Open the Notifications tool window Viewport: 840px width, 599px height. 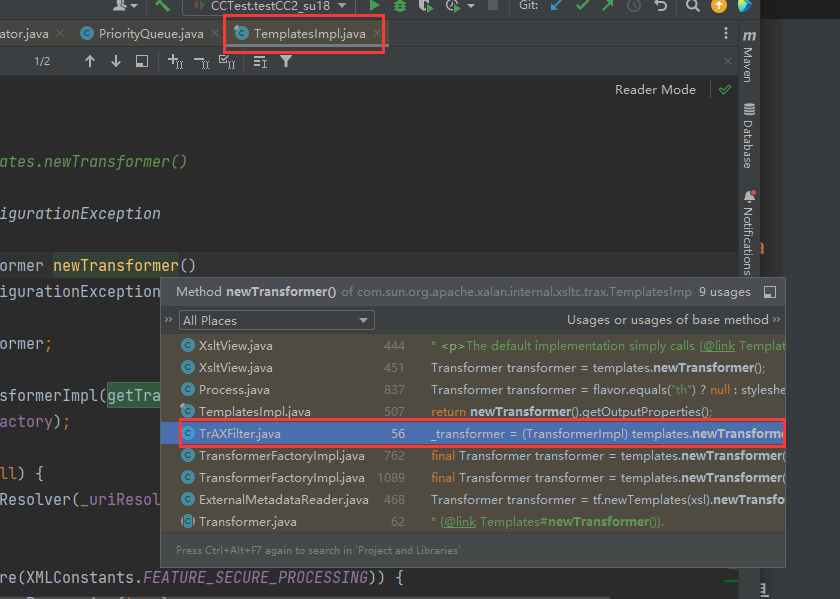[749, 232]
